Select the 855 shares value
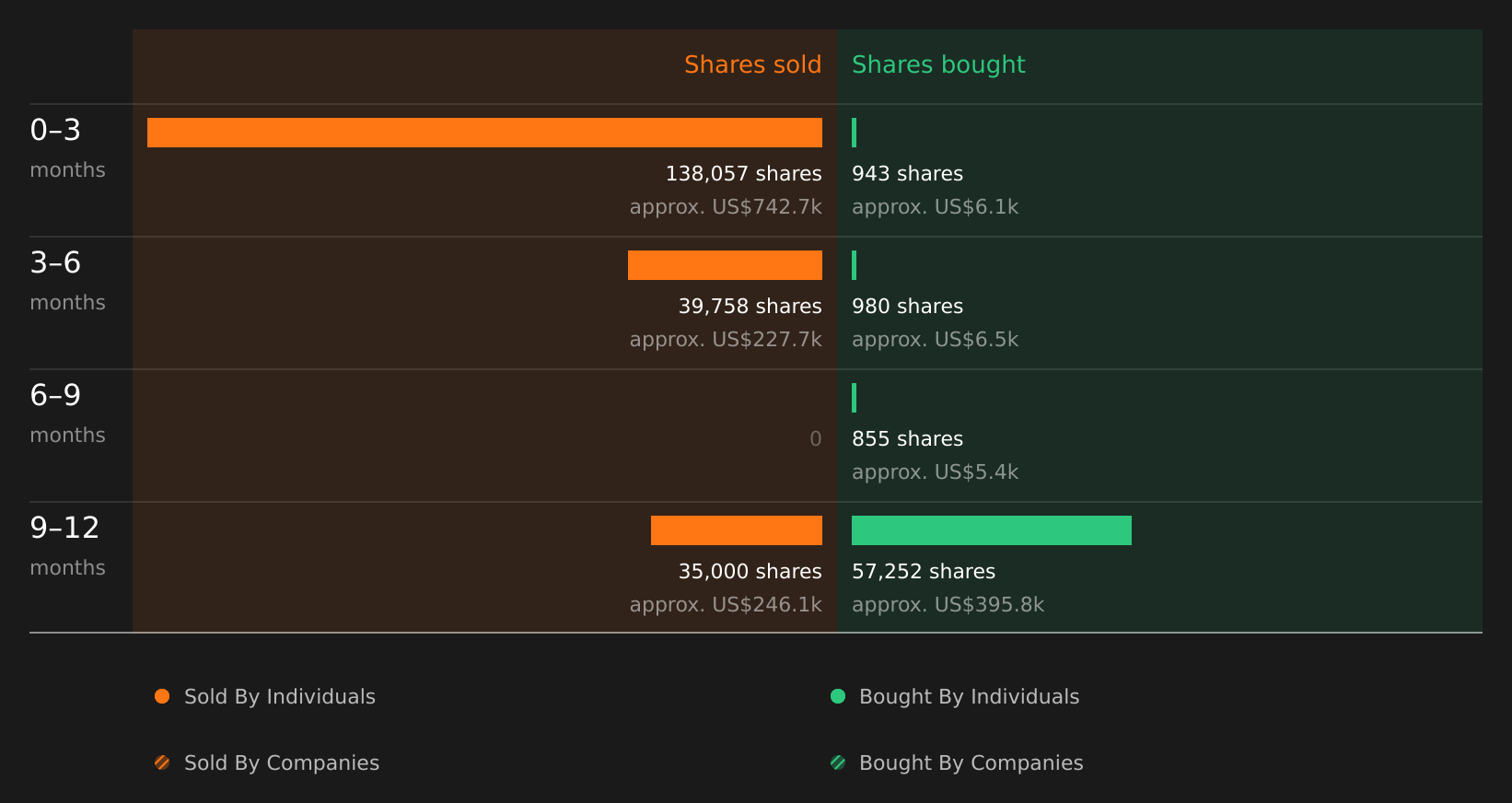This screenshot has width=1512, height=803. (907, 438)
